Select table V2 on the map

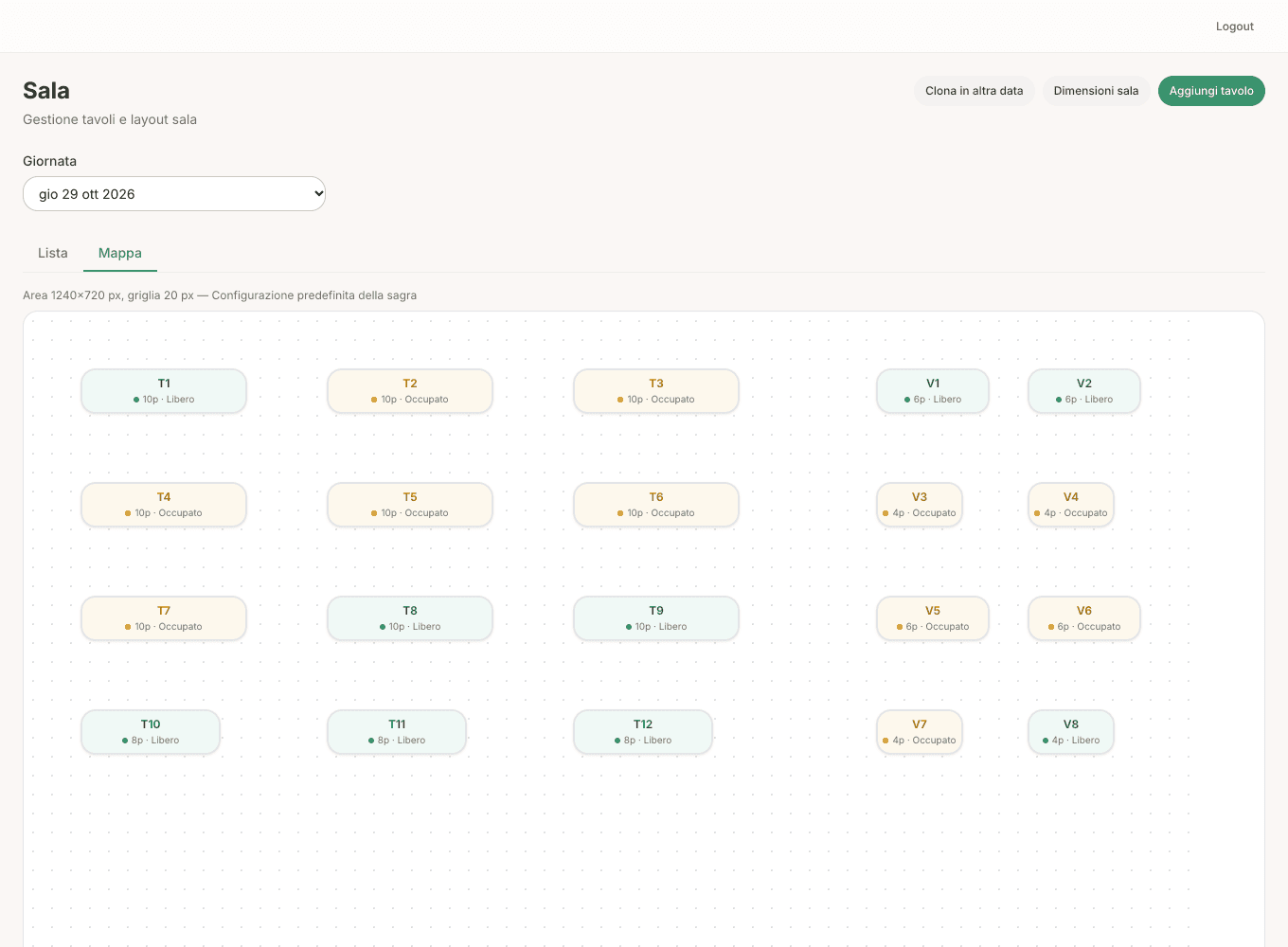coord(1084,391)
